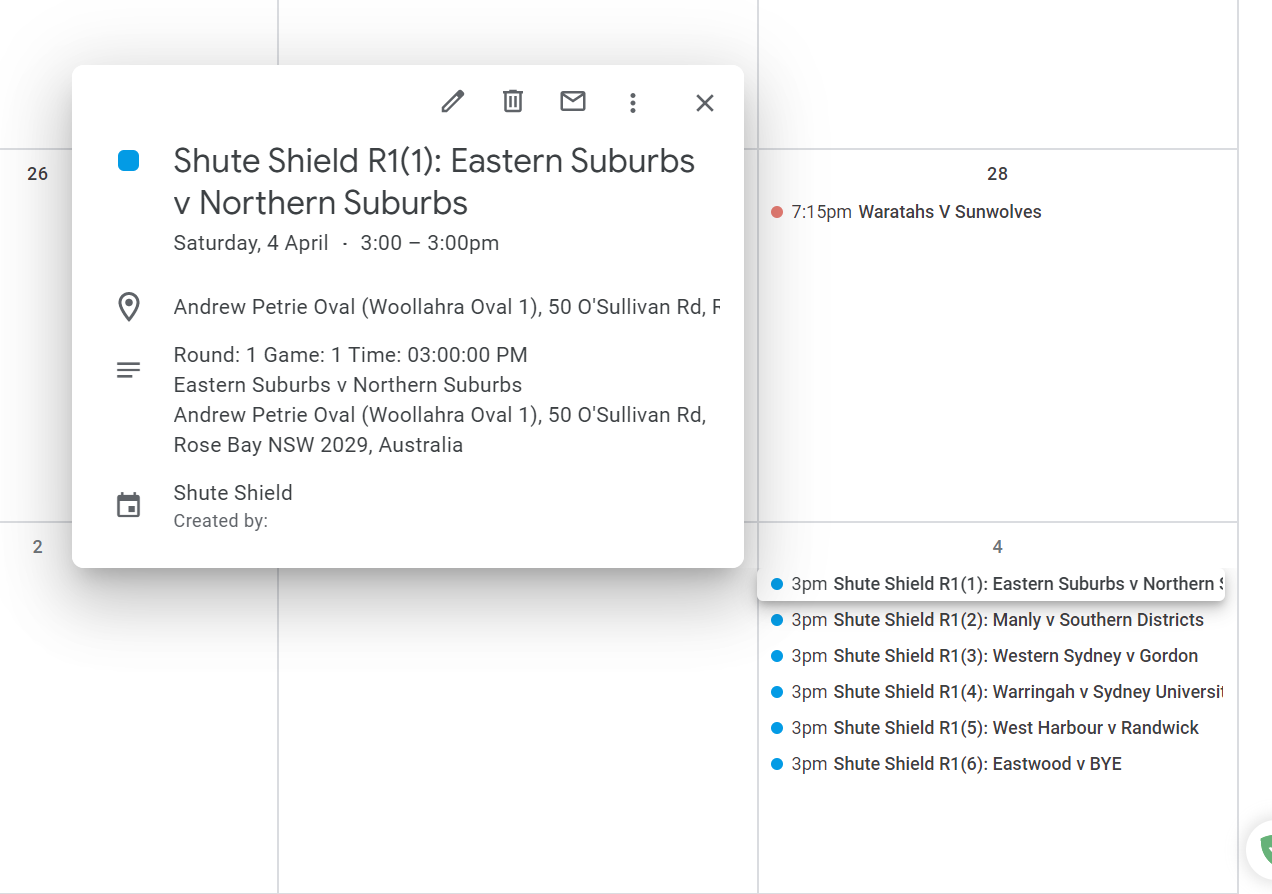
Task: Click the Eastern Suburbs v Northern Suburbs description line
Action: pos(348,385)
